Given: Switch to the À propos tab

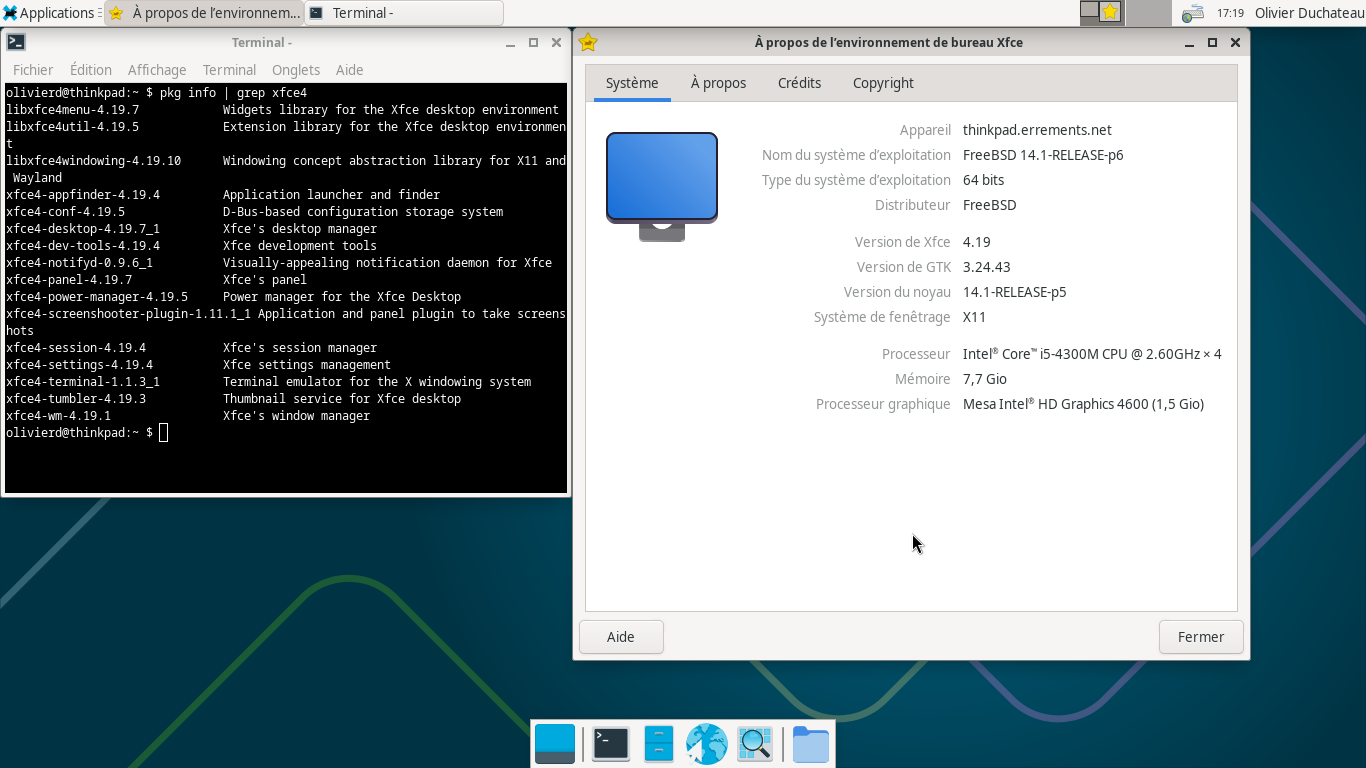Looking at the screenshot, I should pyautogui.click(x=718, y=83).
